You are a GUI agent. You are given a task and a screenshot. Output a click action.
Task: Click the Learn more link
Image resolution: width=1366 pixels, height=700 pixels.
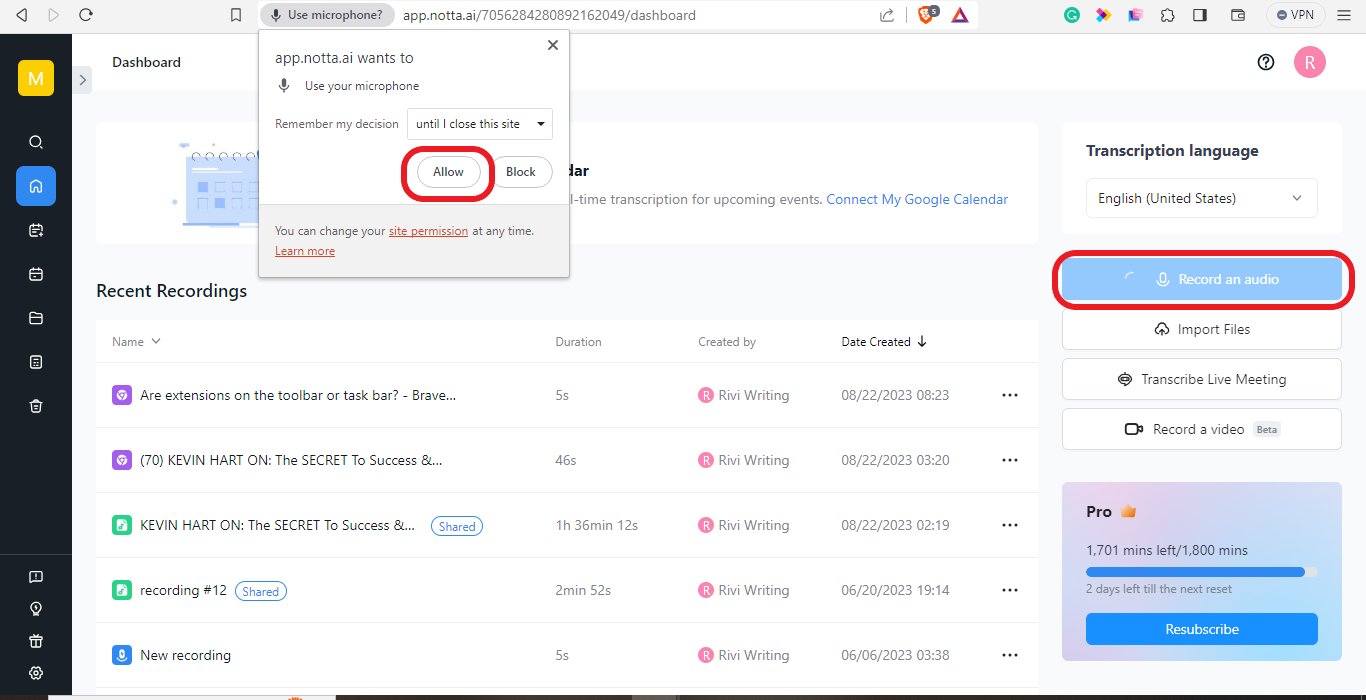point(305,251)
